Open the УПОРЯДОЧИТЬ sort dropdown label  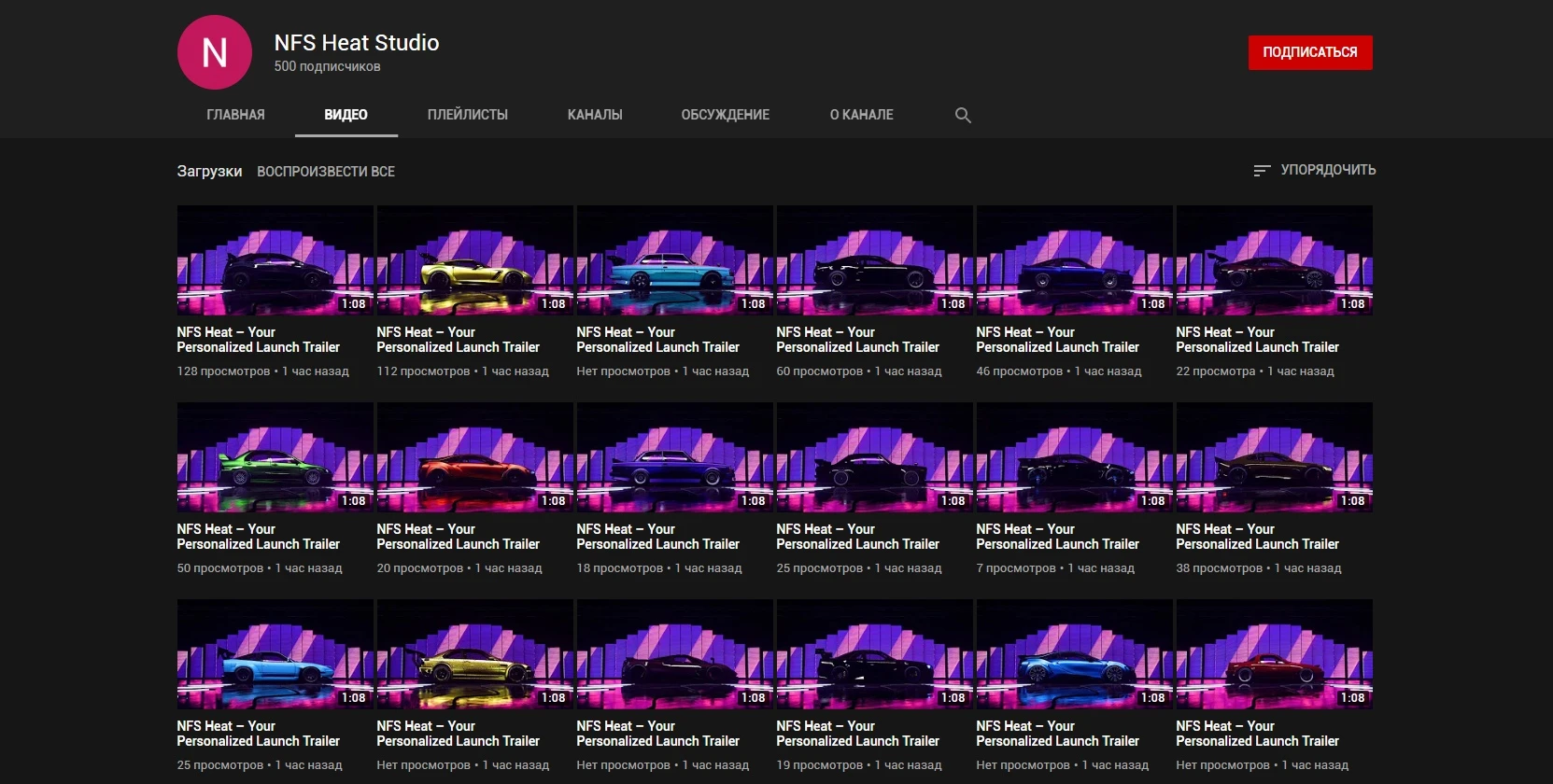(x=1328, y=170)
